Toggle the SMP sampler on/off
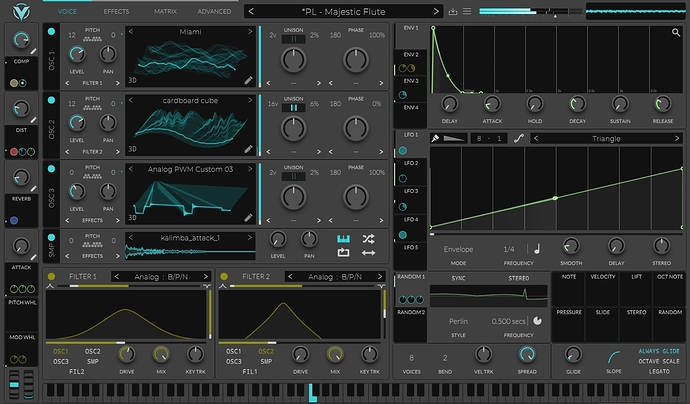The height and width of the screenshot is (404, 690). click(52, 238)
